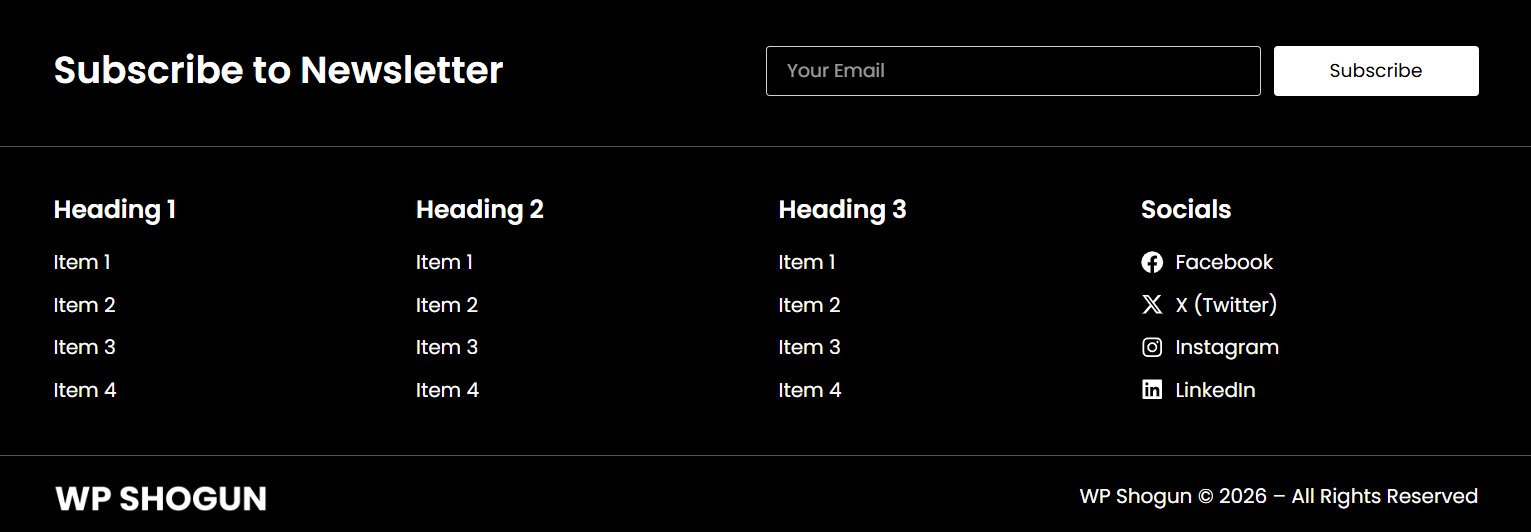Choose Item 4 under Heading 1
Image resolution: width=1531 pixels, height=532 pixels.
85,390
